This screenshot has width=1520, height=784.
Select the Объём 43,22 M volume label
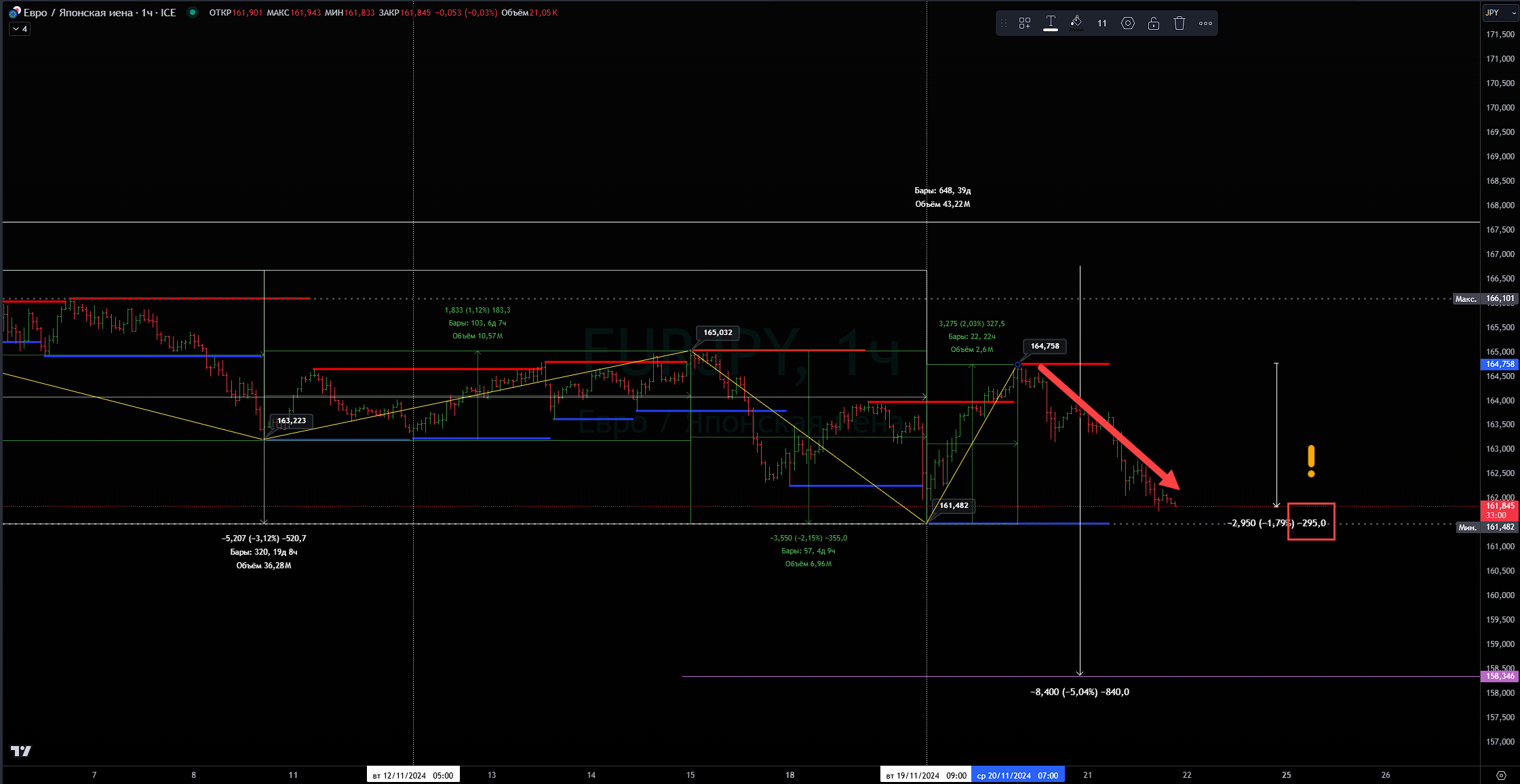click(x=943, y=205)
